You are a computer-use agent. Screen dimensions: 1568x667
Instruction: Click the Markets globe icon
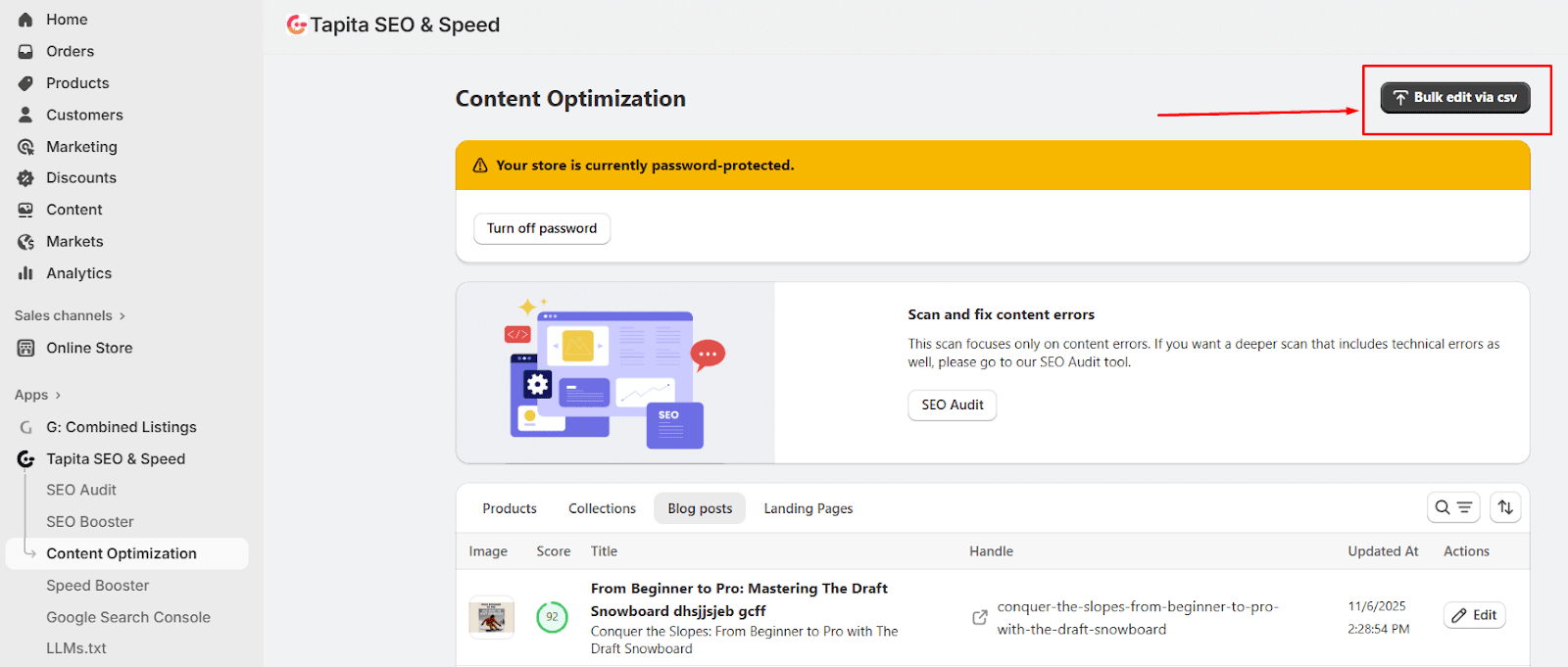(25, 242)
